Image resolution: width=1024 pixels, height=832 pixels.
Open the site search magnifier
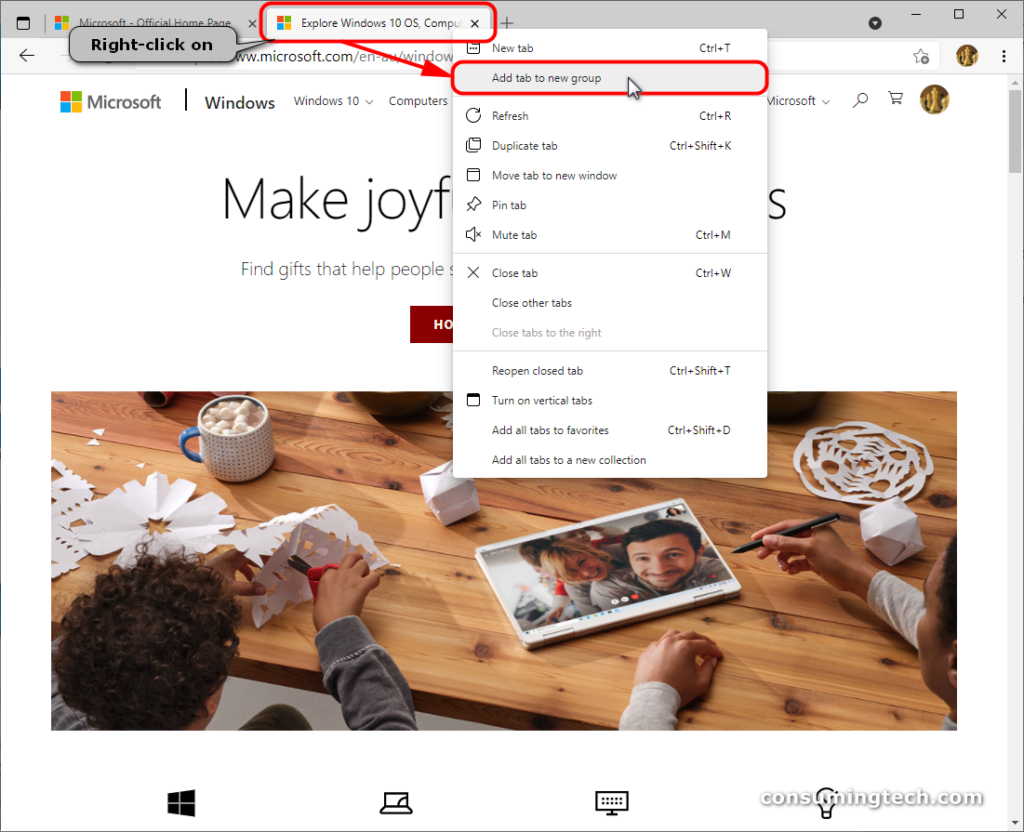click(860, 100)
